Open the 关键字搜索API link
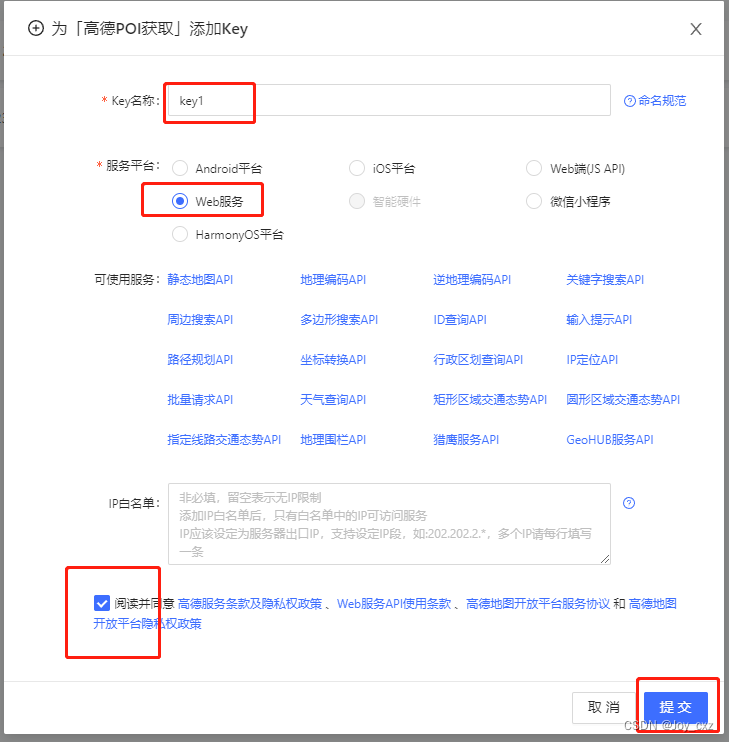Viewport: 729px width, 742px height. point(605,280)
